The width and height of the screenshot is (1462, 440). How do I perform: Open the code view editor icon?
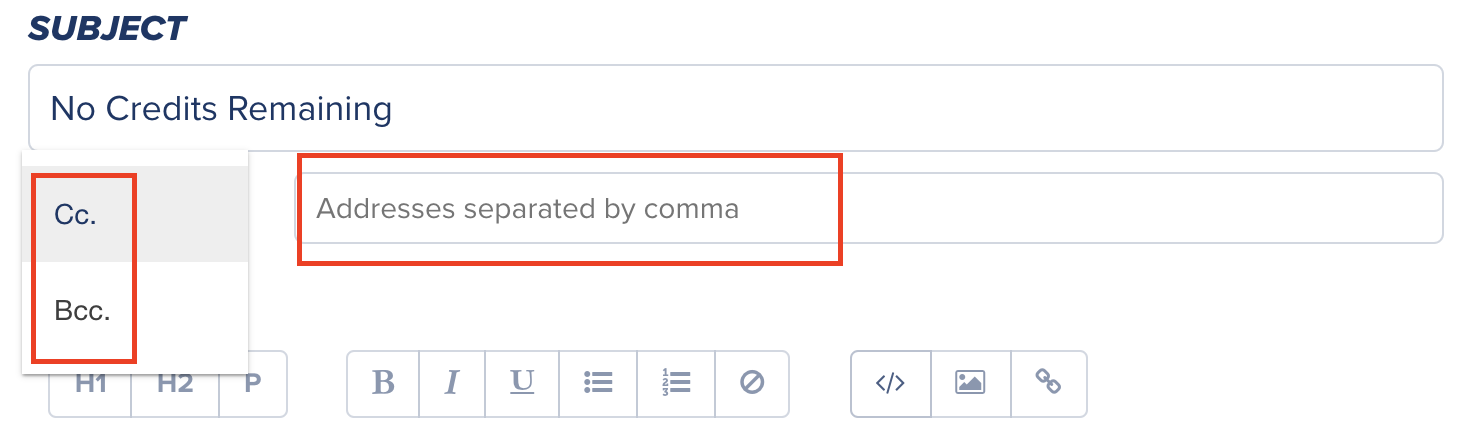pyautogui.click(x=890, y=383)
